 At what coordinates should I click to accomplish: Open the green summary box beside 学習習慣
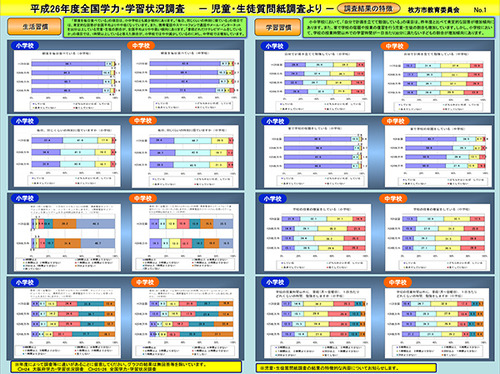pos(399,27)
